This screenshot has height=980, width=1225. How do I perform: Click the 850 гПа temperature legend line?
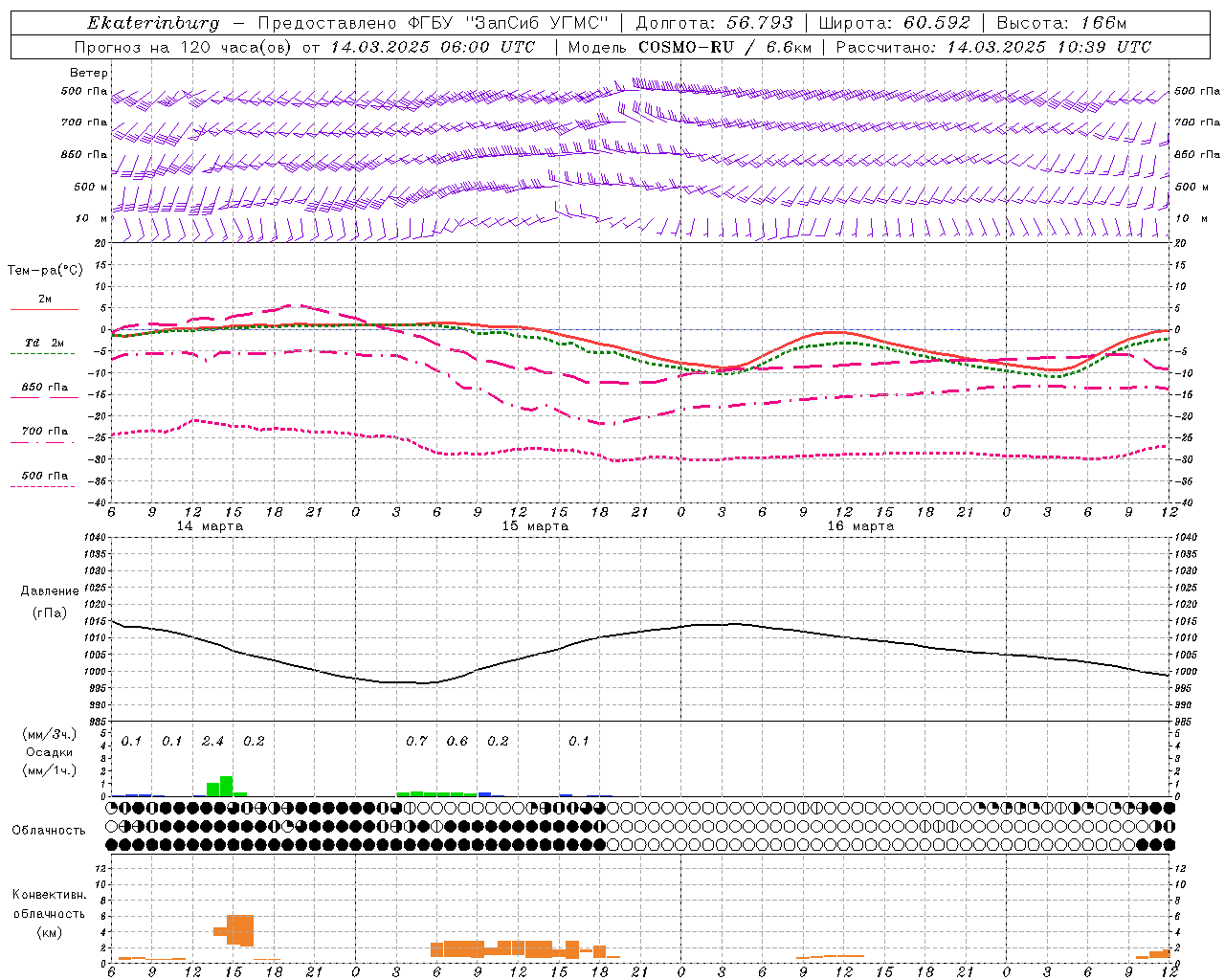click(x=44, y=397)
